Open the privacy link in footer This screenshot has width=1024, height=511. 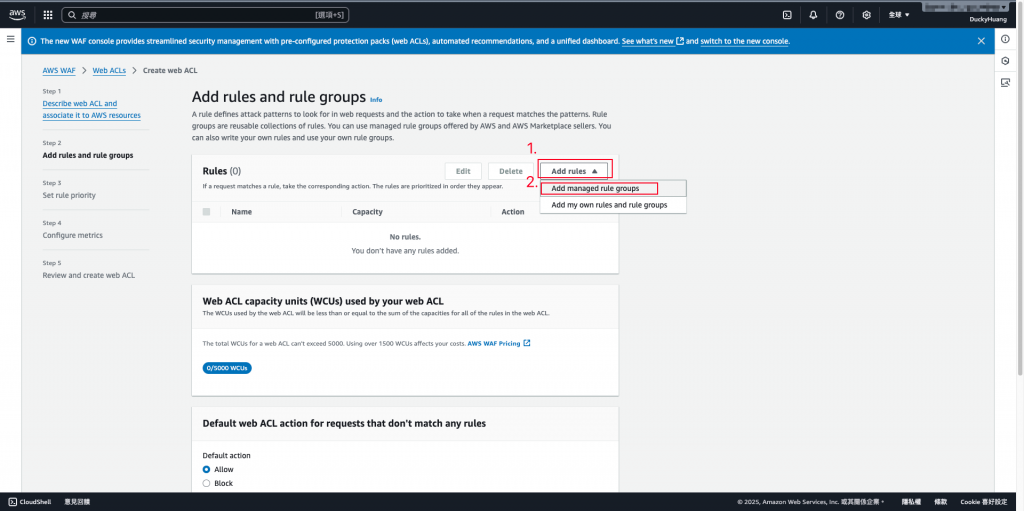911,502
